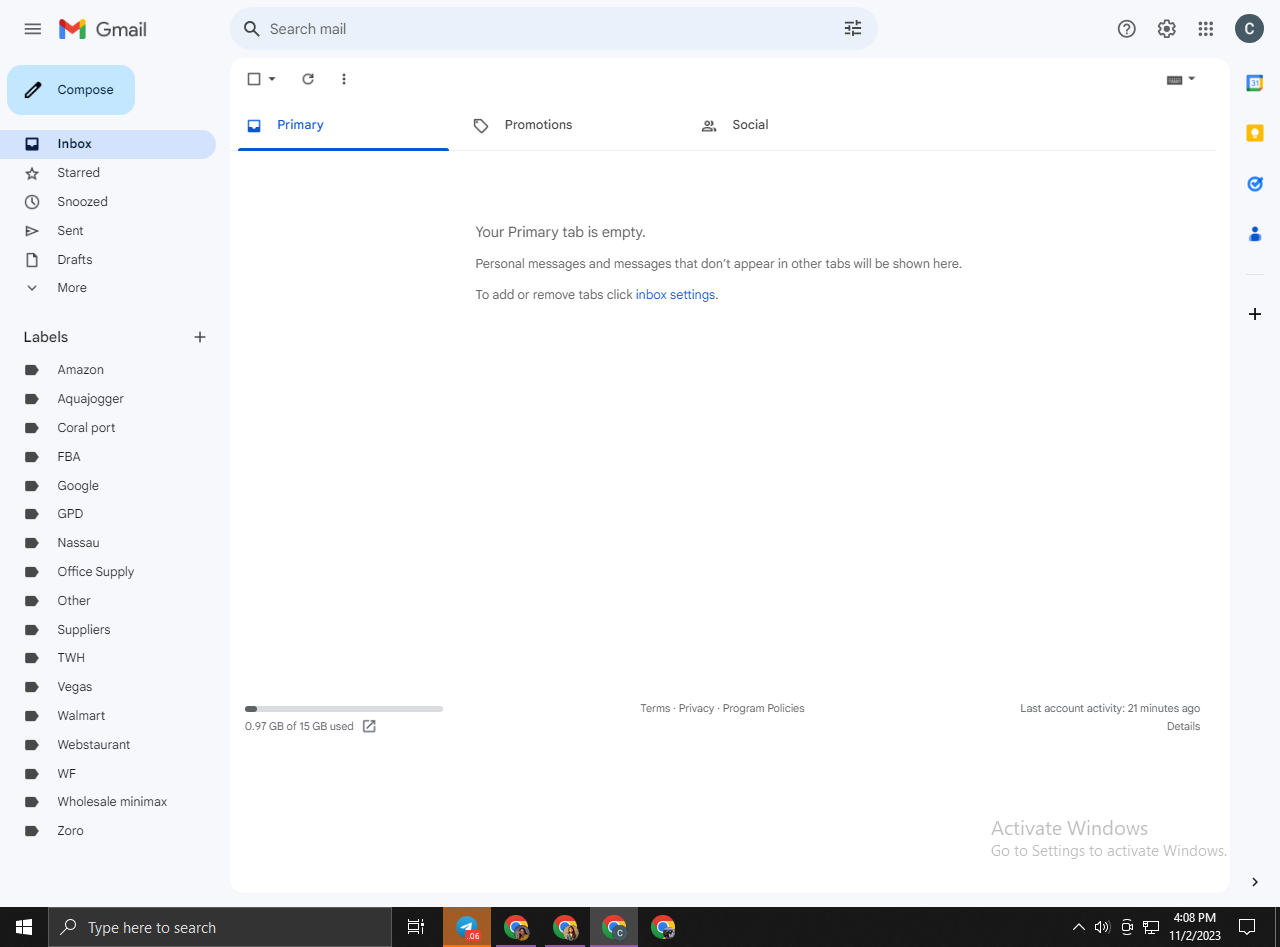The image size is (1280, 947).
Task: Create new label plus icon
Action: point(200,337)
